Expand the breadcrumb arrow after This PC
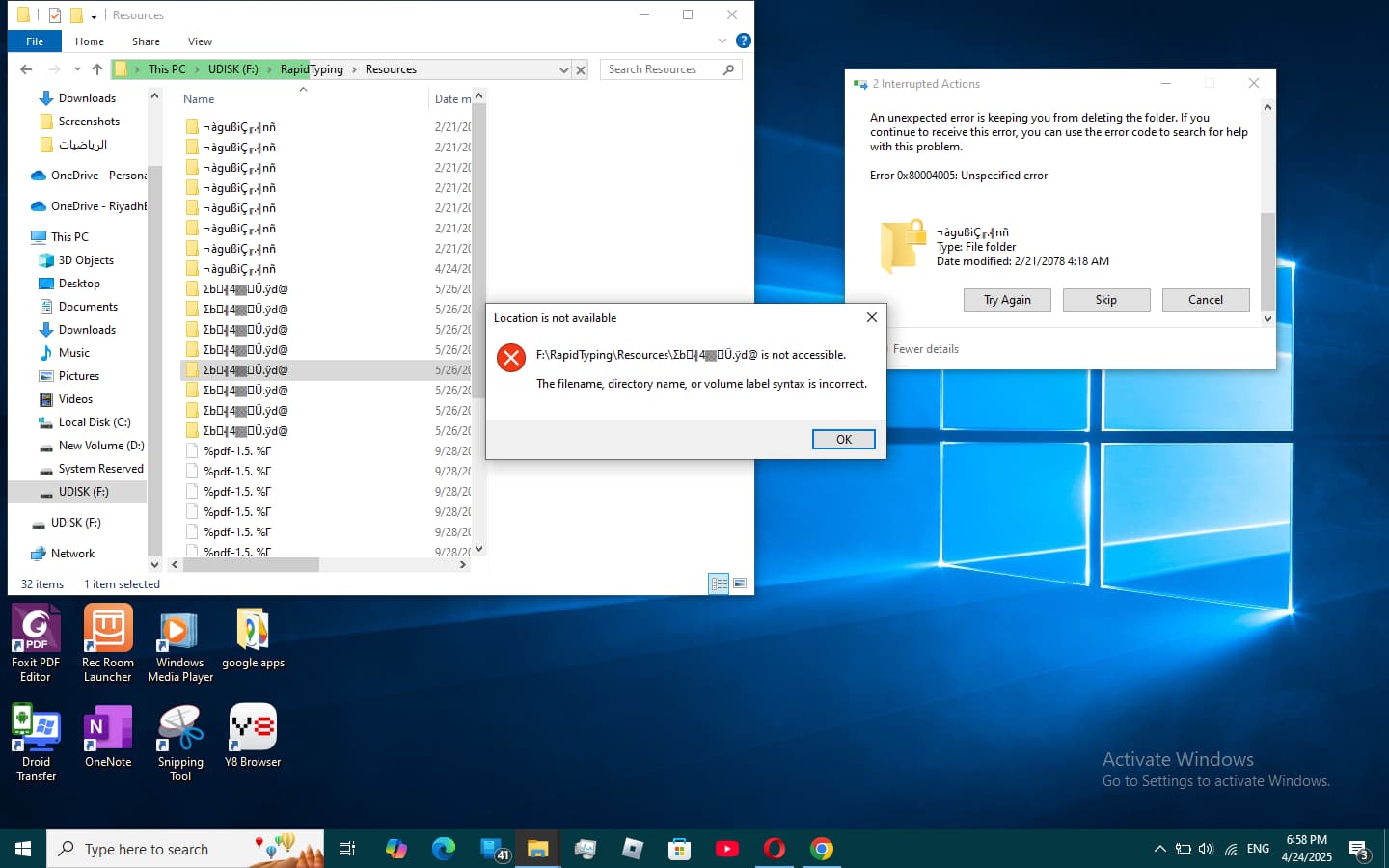Screen dimensions: 1389x868 (x=197, y=69)
